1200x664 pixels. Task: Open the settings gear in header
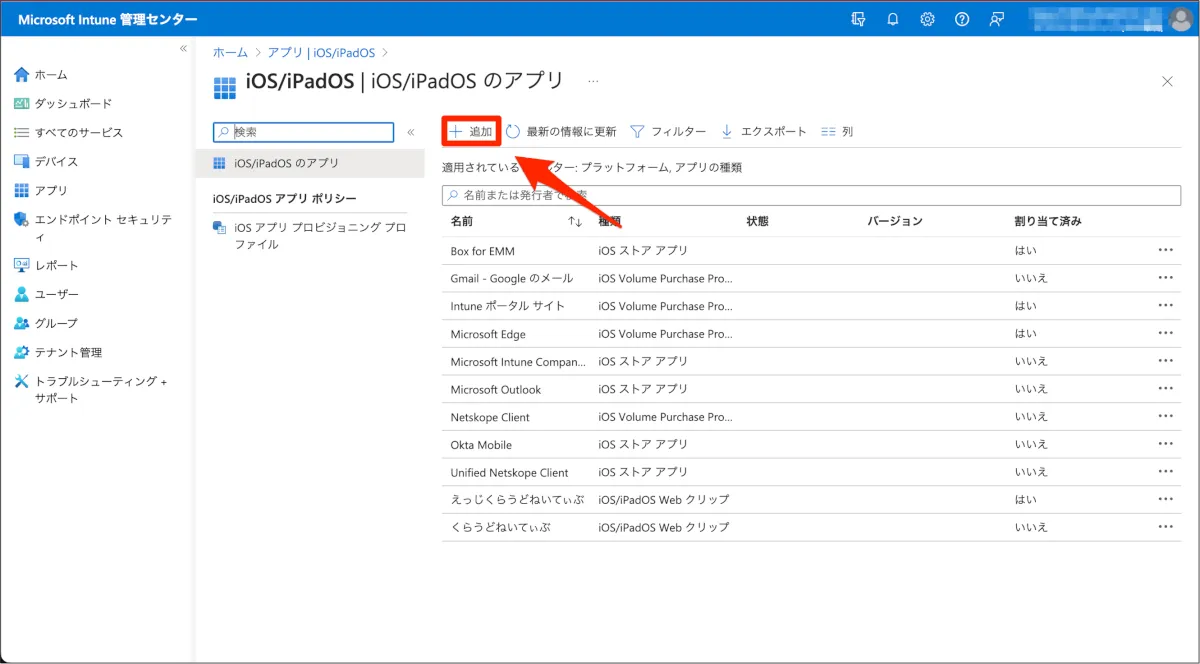[x=927, y=19]
